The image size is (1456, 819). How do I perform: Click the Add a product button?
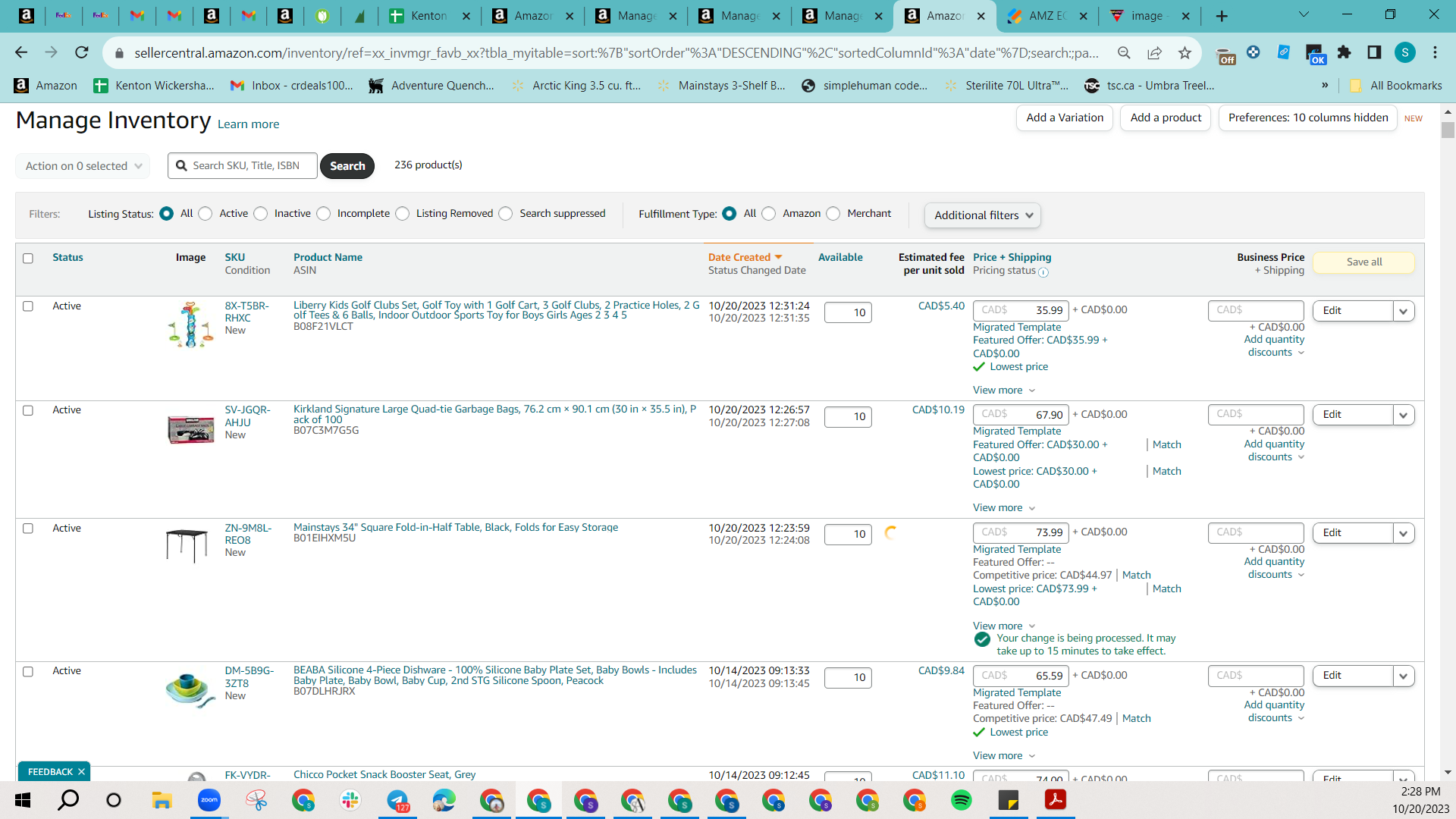coord(1166,118)
